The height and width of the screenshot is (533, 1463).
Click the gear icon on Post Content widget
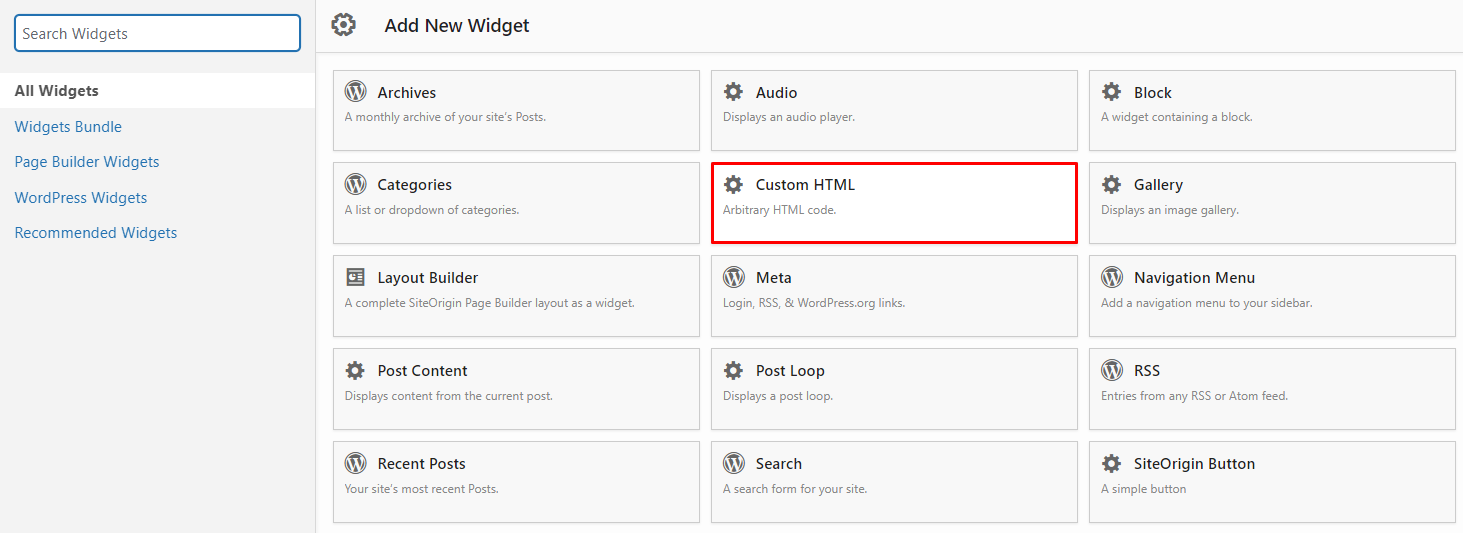tap(355, 370)
